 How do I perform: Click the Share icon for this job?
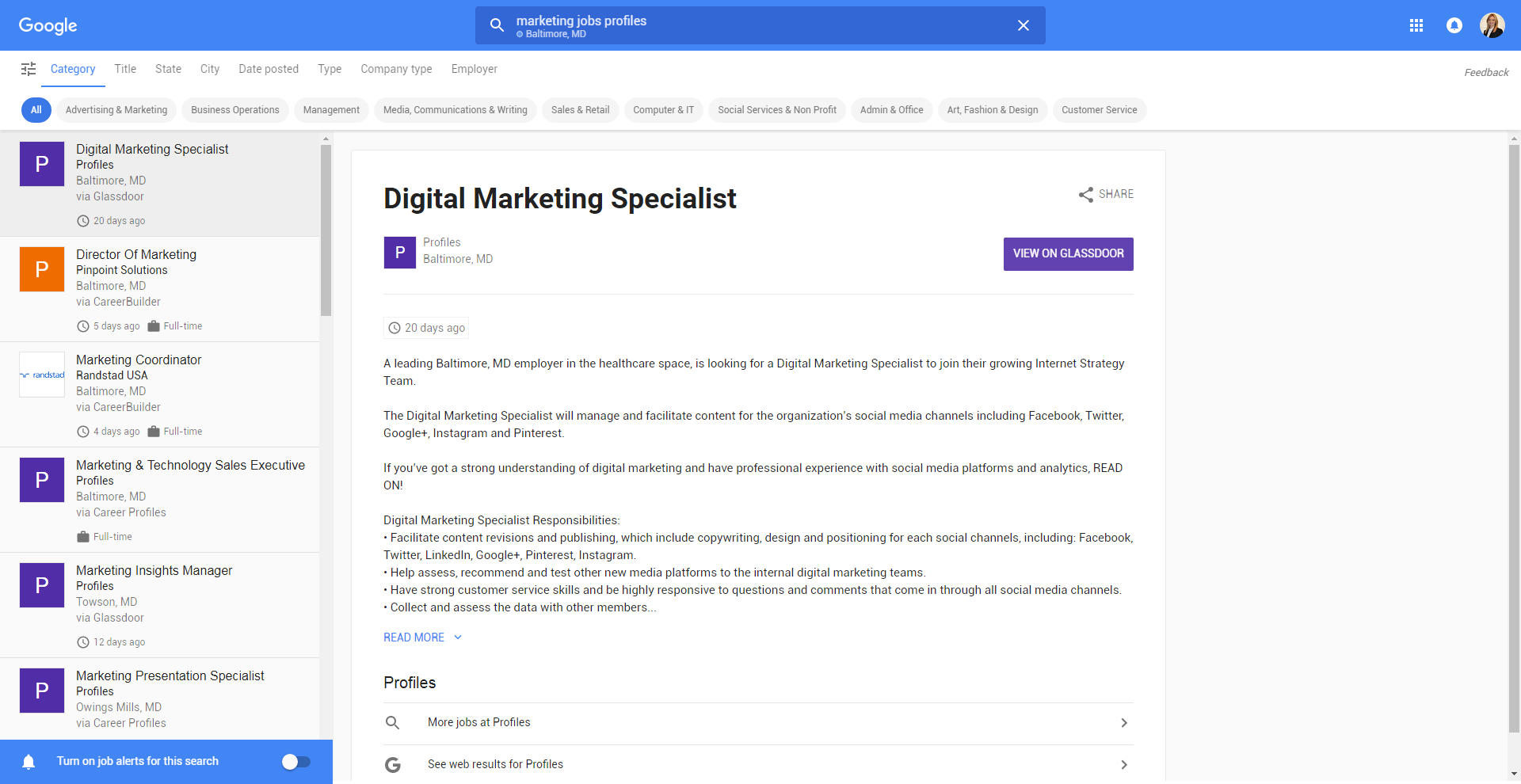tap(1086, 194)
